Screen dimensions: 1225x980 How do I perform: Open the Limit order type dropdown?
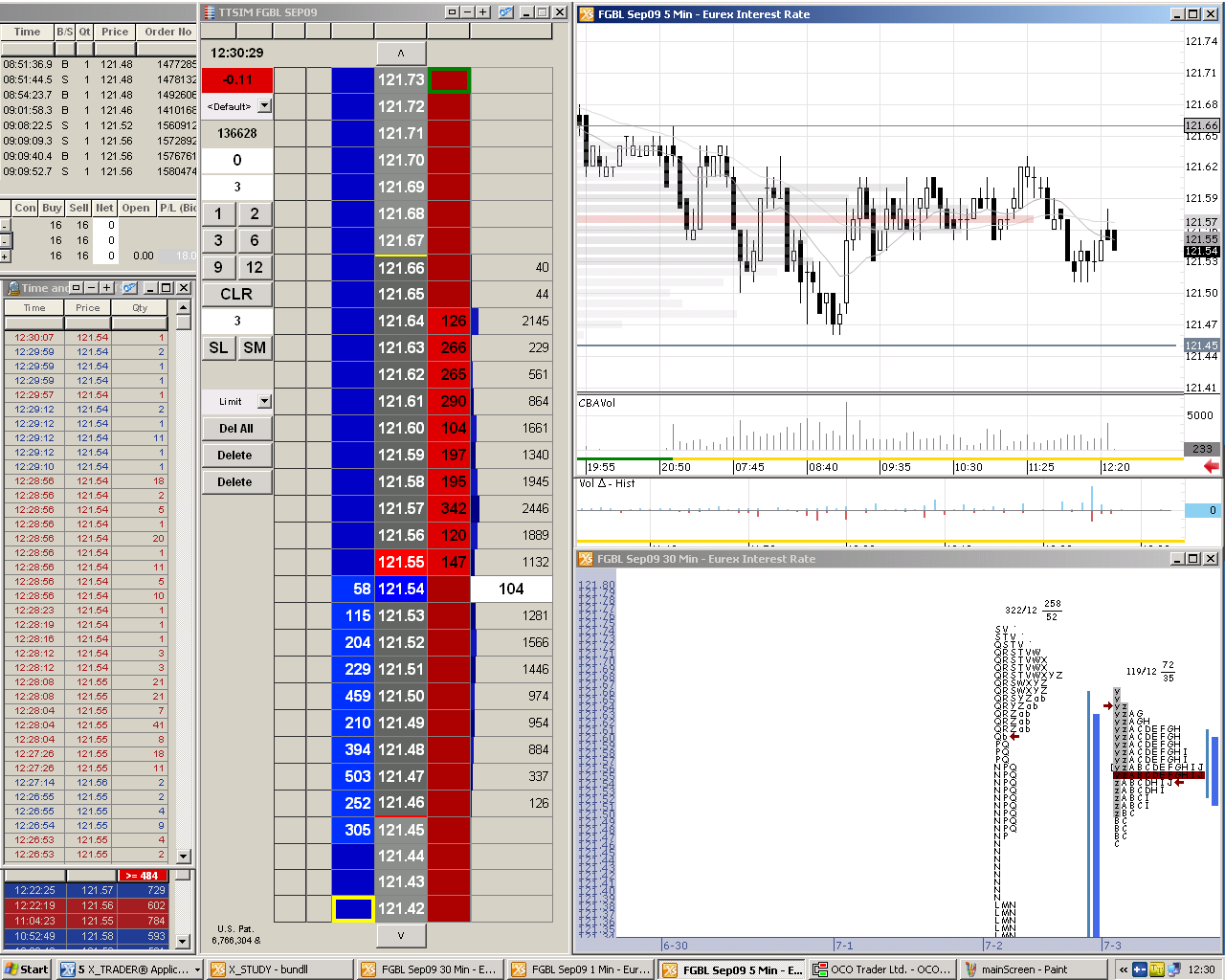(x=265, y=401)
